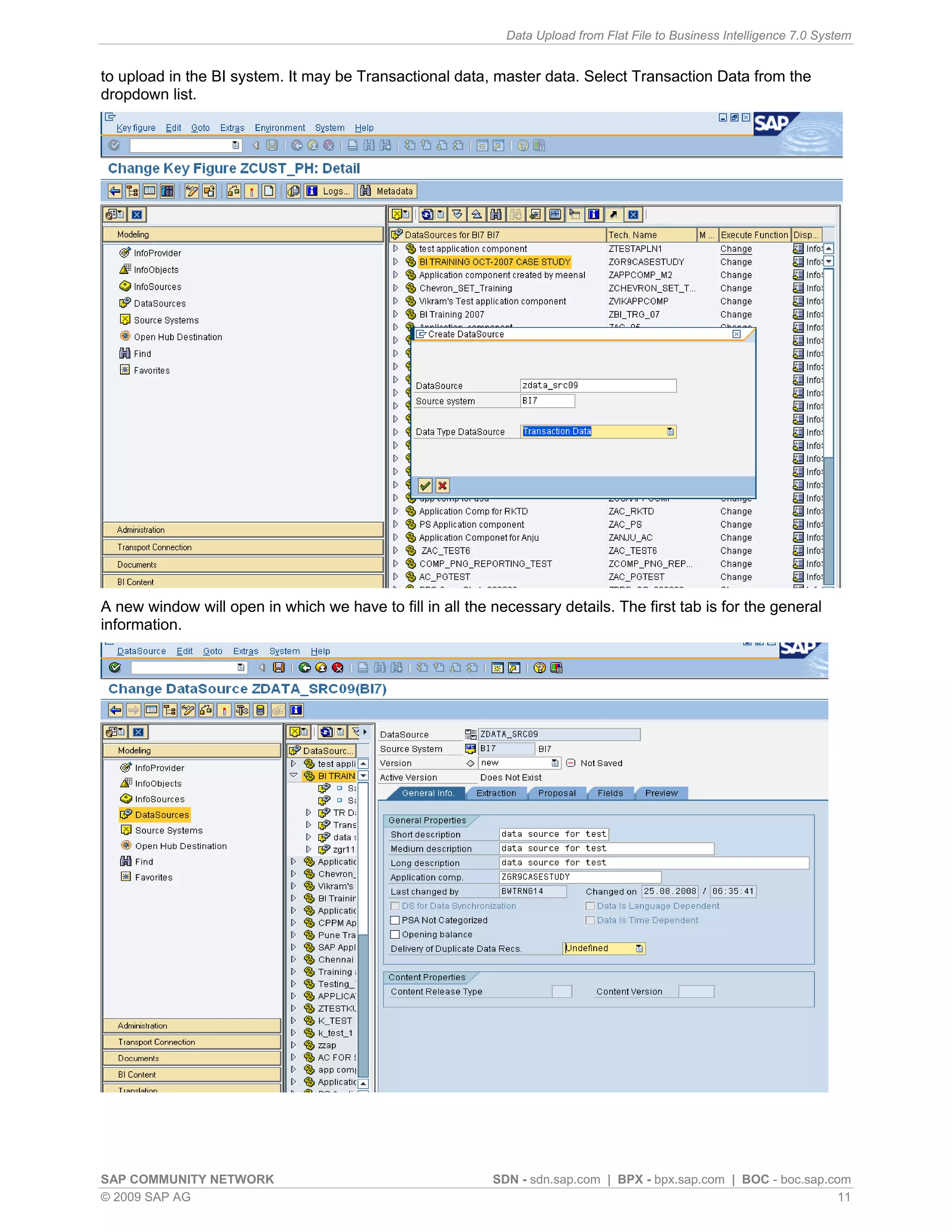Open Data Type DataSource dropdown showing Transaction Data
This screenshot has width=952, height=1232.
pyautogui.click(x=671, y=431)
